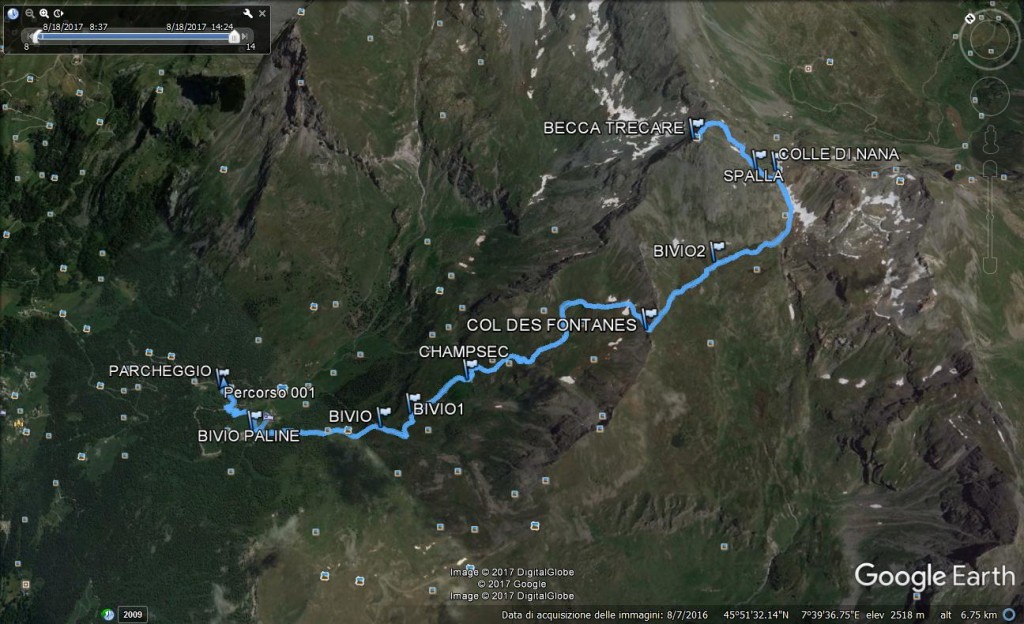Close the time slider panel
This screenshot has width=1024, height=624.
tap(263, 13)
